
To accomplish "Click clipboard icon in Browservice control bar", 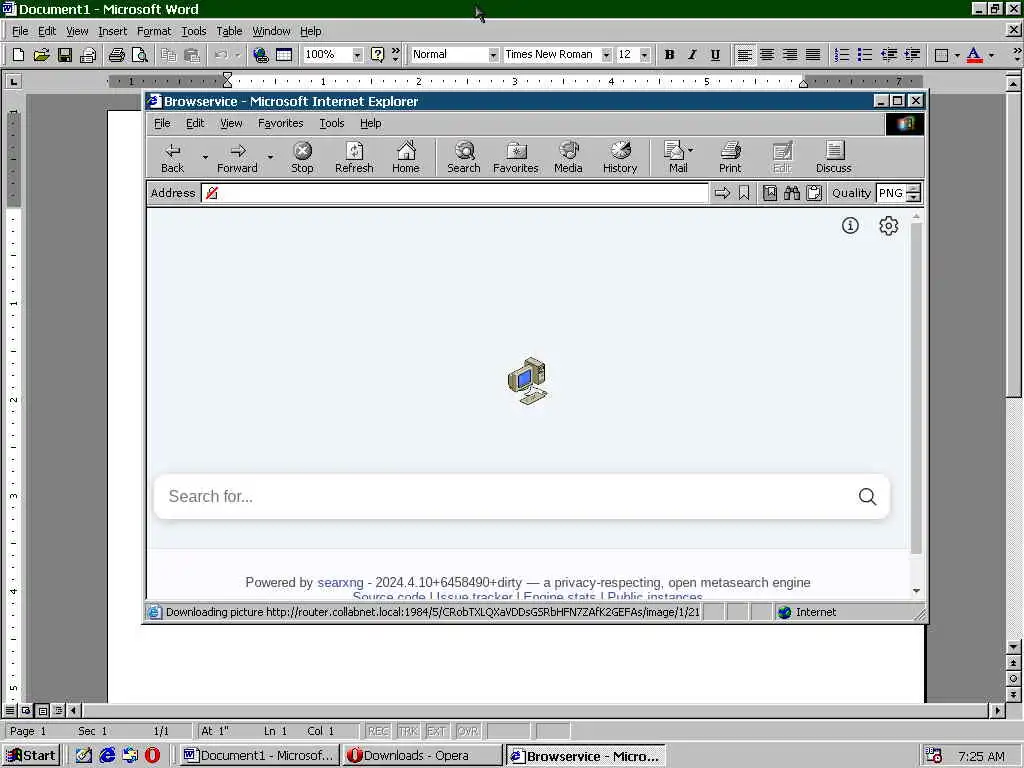I will (814, 193).
